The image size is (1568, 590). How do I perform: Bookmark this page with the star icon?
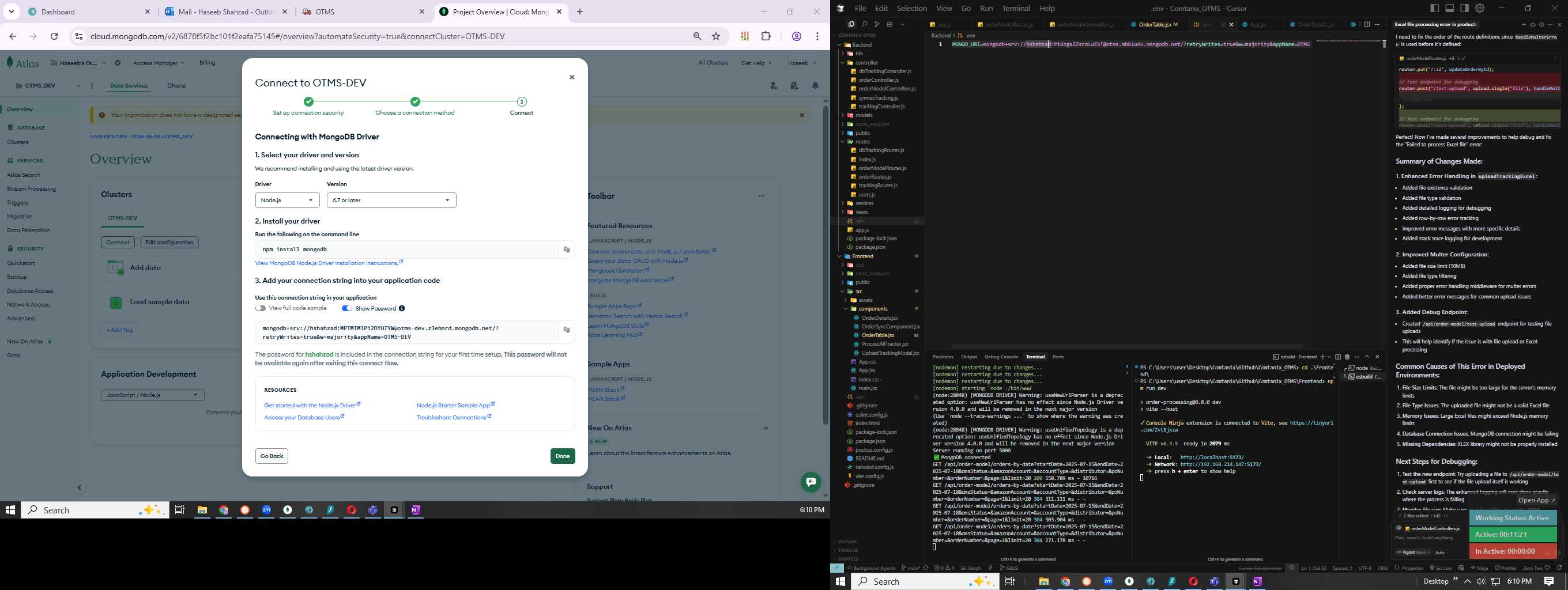[716, 36]
